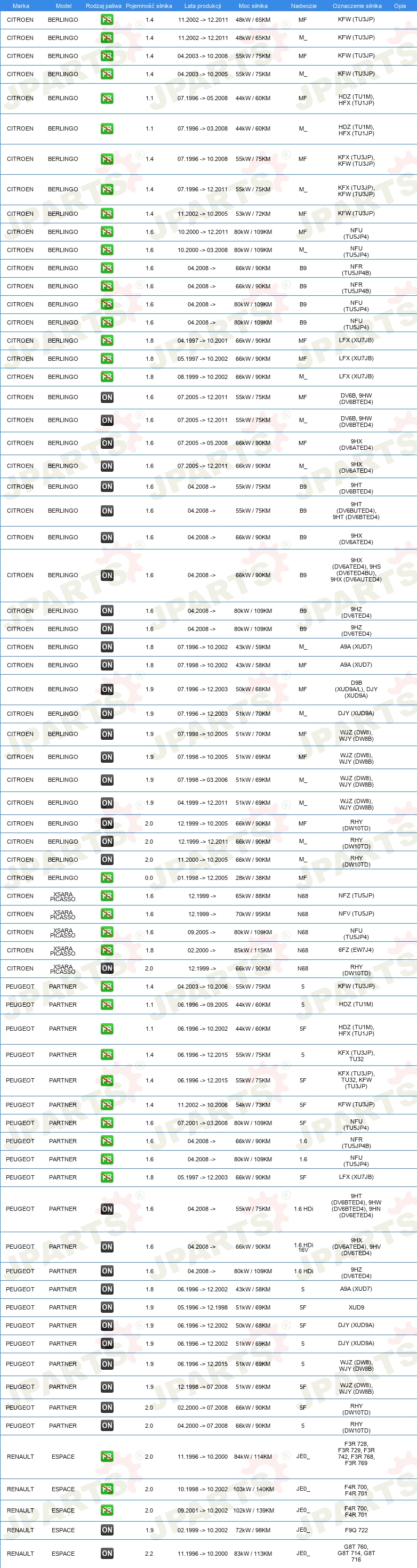Click the Marka column header
417x1568 pixels.
coord(21,5)
